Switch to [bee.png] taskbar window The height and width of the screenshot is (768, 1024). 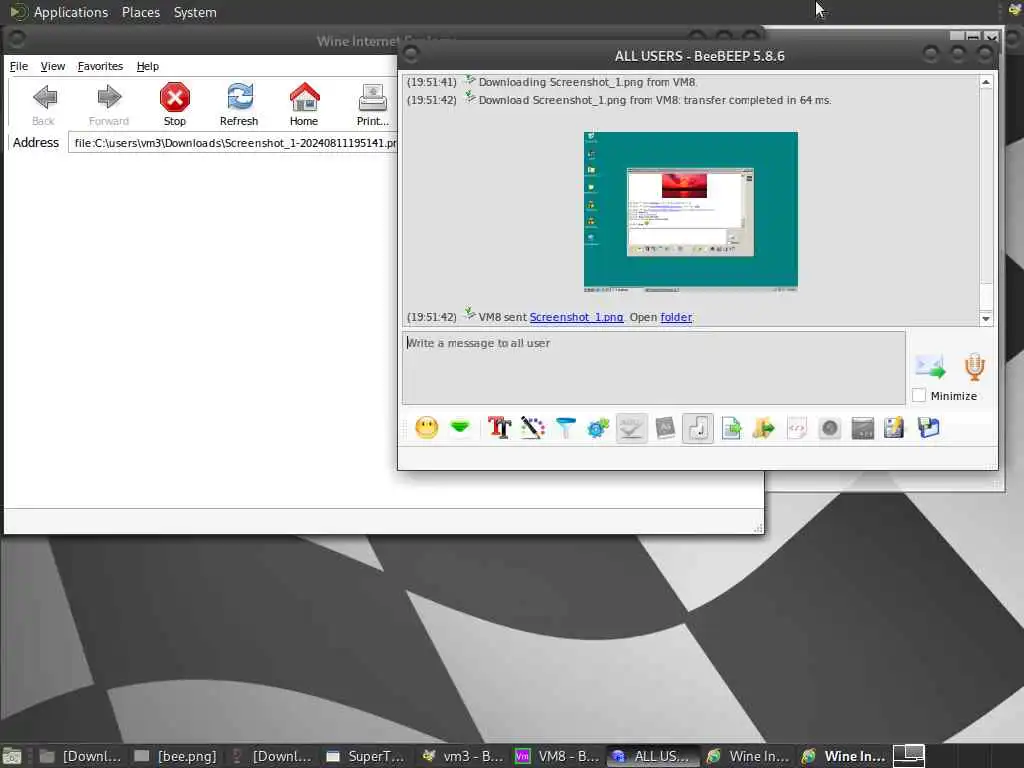[175, 756]
